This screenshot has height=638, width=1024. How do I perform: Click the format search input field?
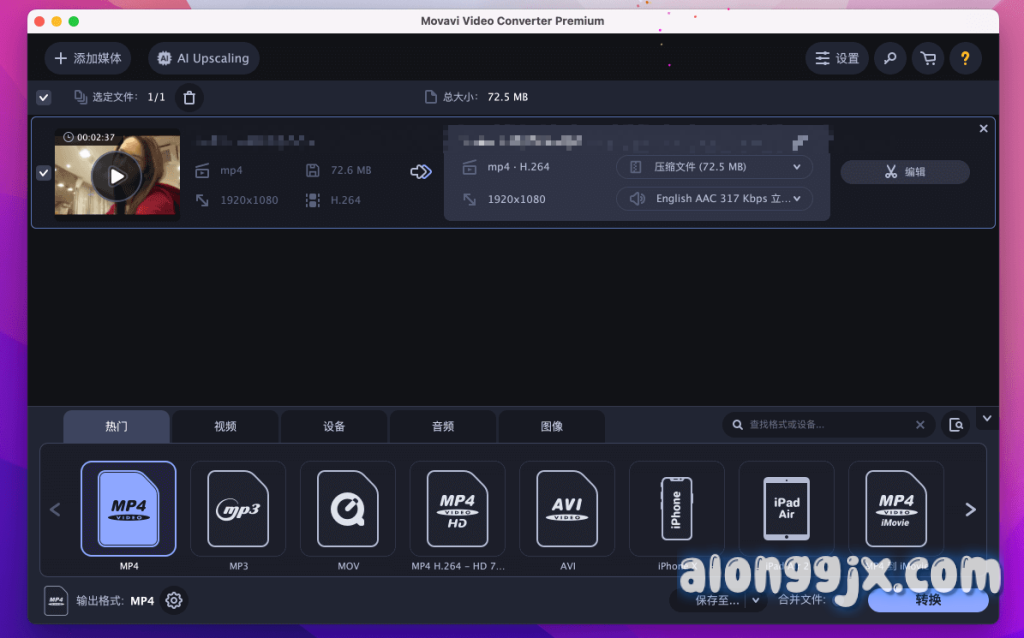828,425
